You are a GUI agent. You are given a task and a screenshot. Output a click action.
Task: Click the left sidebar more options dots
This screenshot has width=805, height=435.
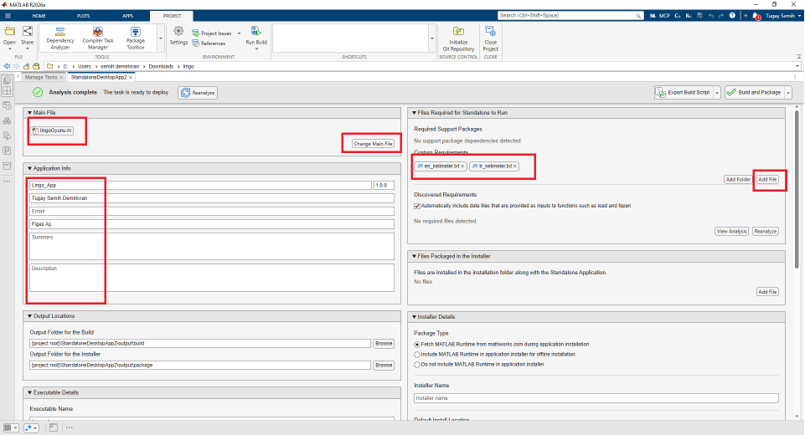[x=7, y=181]
